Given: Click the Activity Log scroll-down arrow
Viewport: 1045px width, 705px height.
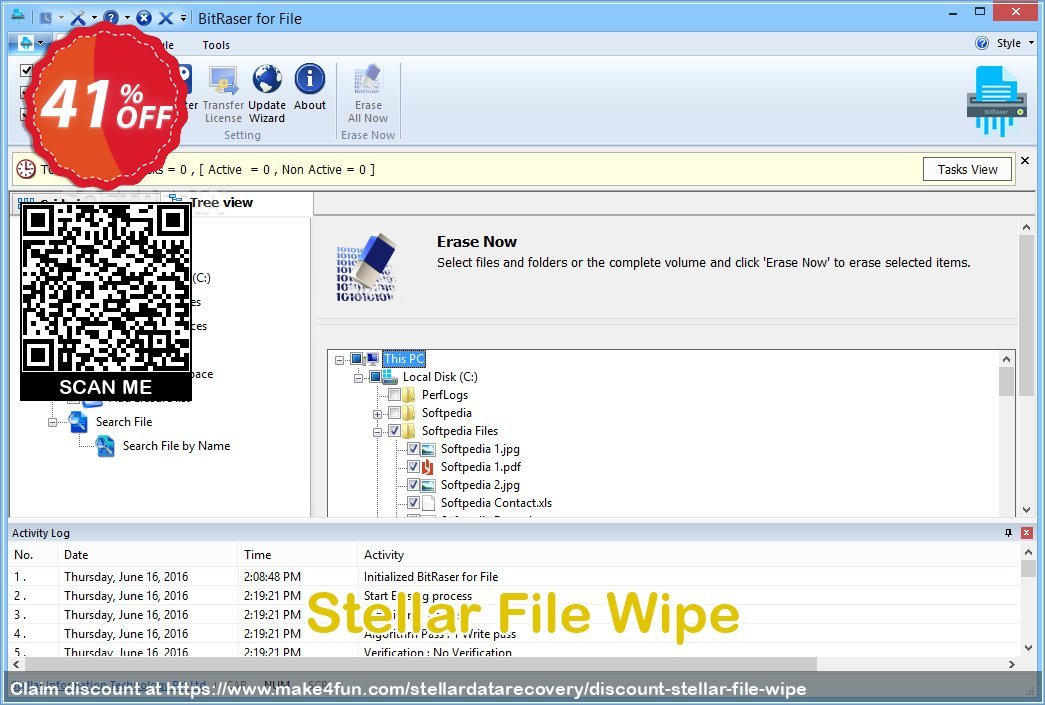Looking at the screenshot, I should pyautogui.click(x=1028, y=648).
